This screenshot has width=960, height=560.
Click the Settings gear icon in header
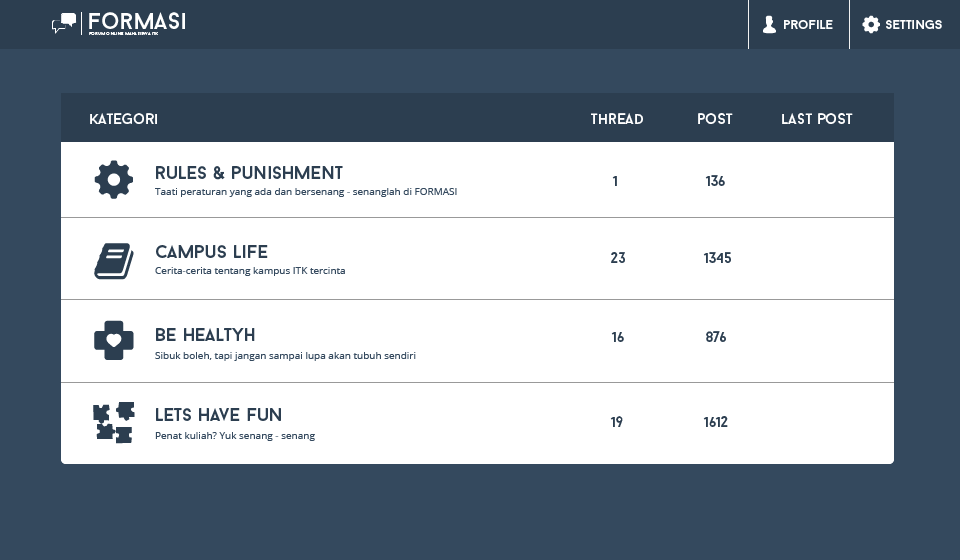pos(871,25)
